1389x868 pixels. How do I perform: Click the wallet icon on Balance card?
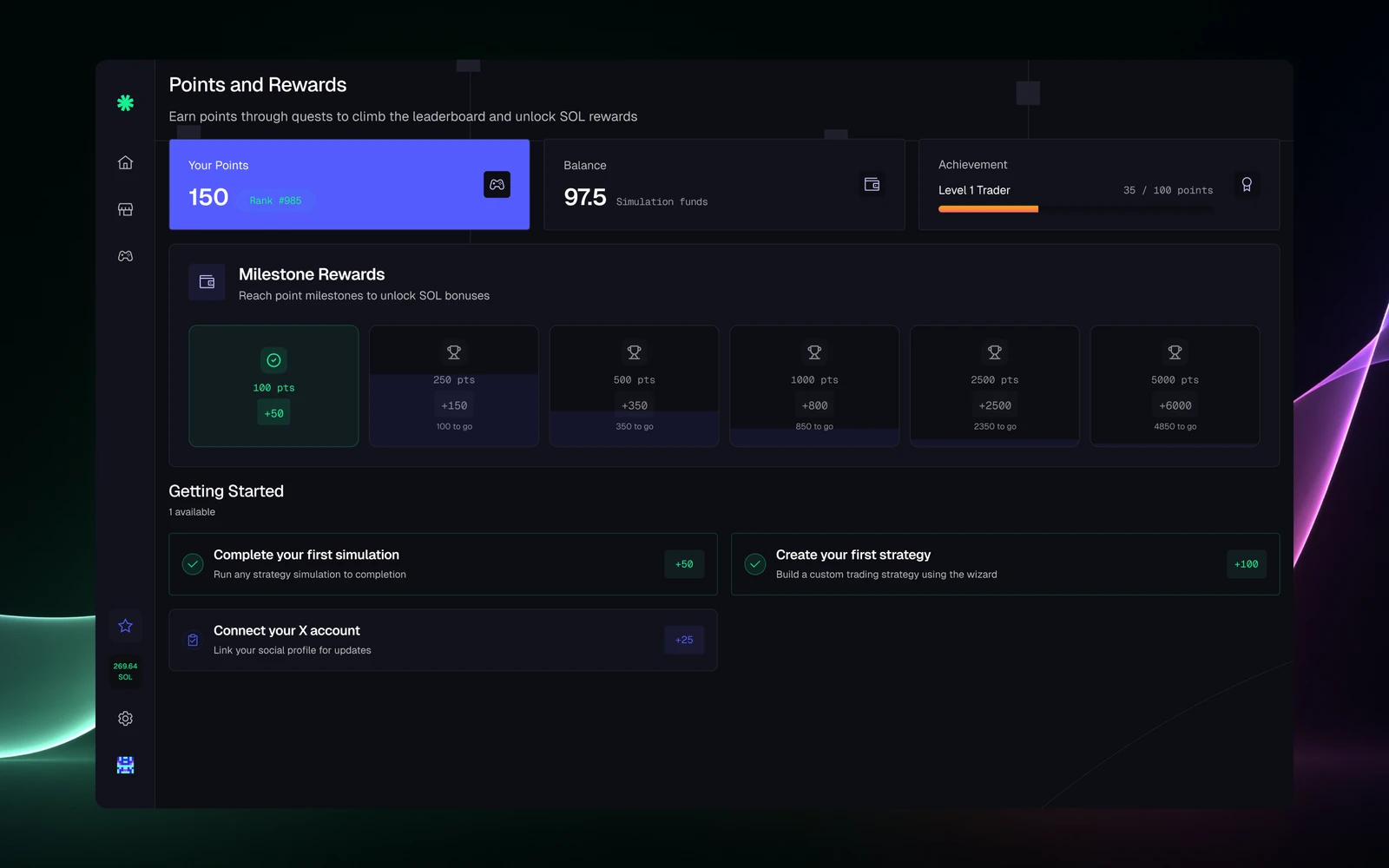pyautogui.click(x=872, y=184)
